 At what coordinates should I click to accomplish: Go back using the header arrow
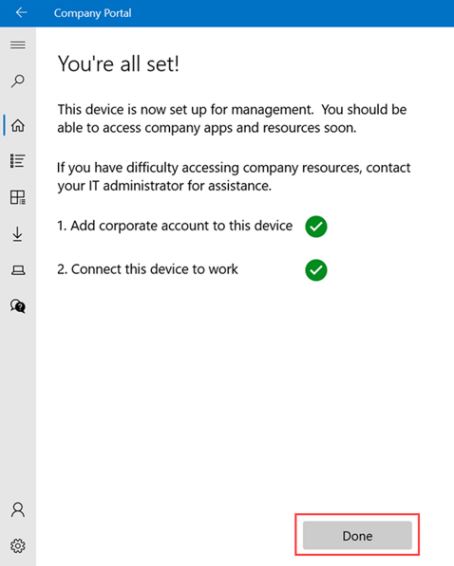point(21,13)
